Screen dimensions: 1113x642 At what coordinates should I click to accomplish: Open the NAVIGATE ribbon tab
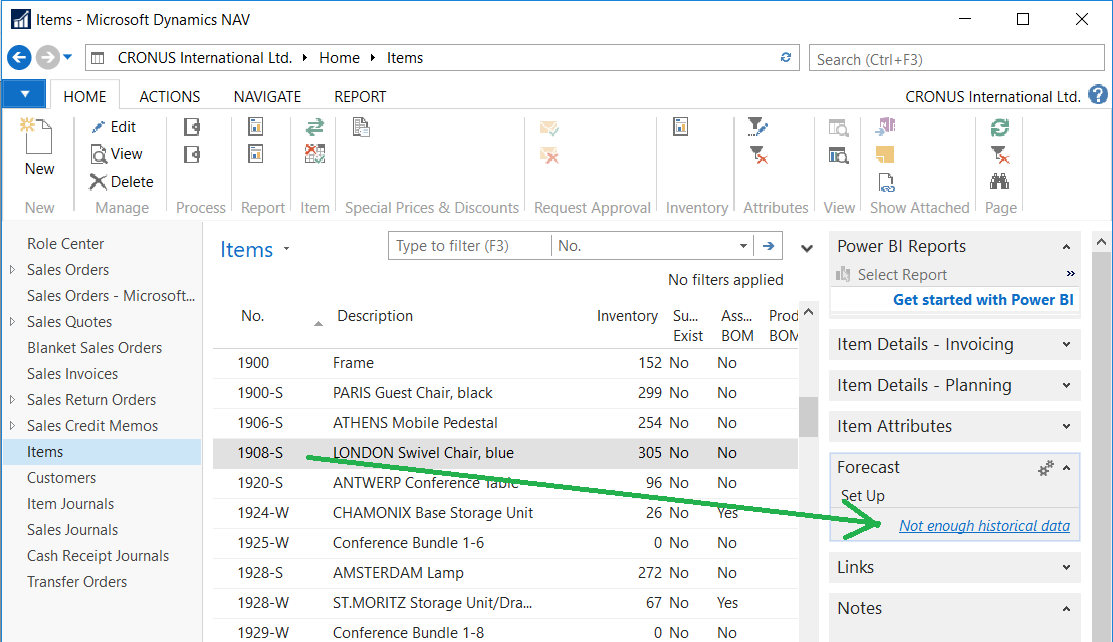click(267, 97)
